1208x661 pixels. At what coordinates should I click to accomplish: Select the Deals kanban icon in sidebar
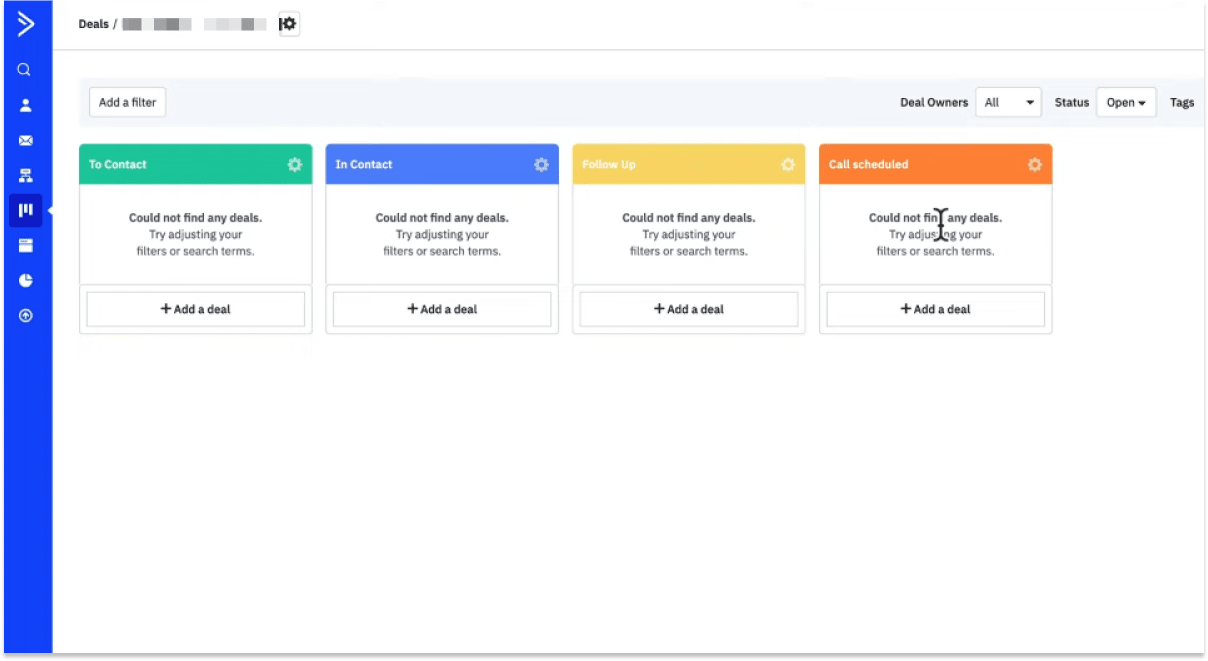pos(25,210)
